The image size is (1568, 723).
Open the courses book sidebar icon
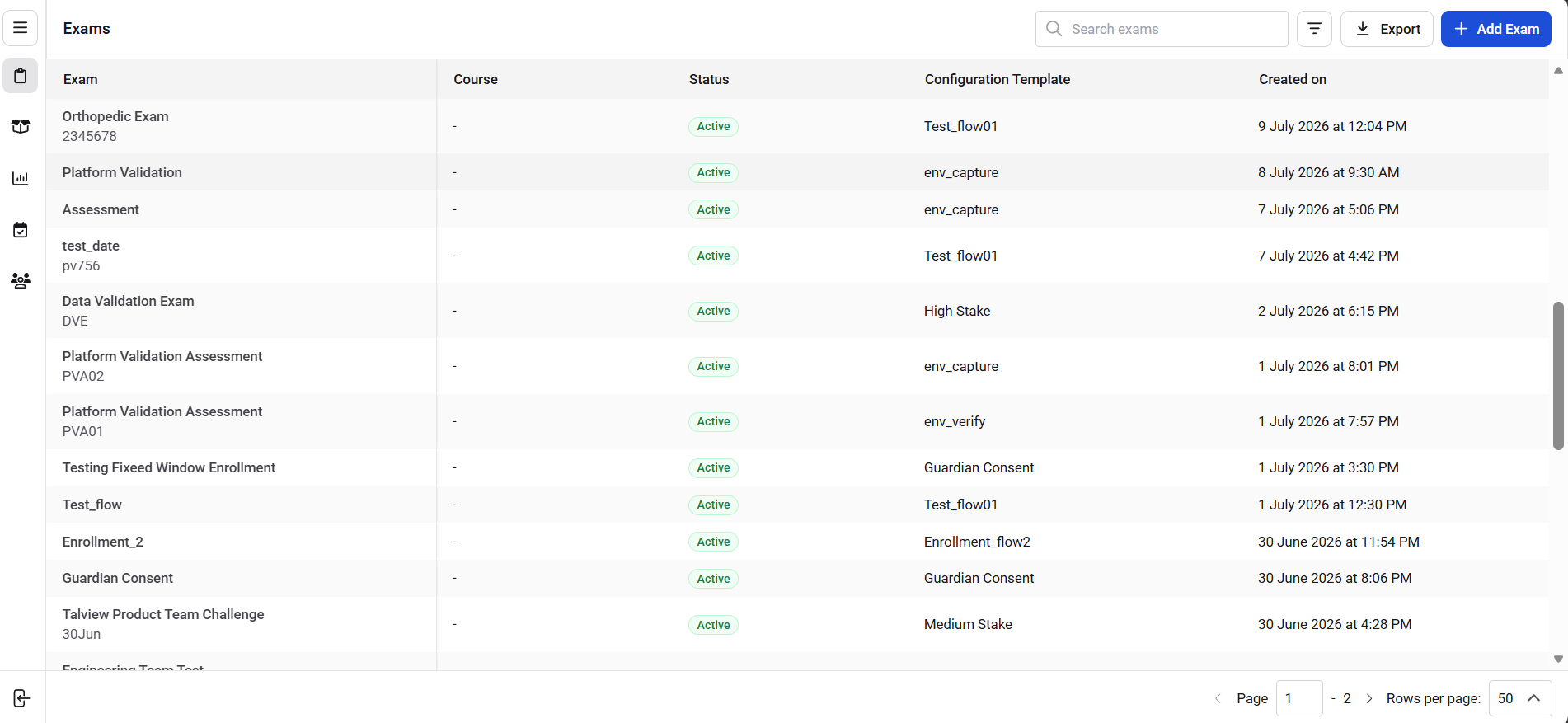click(x=21, y=127)
